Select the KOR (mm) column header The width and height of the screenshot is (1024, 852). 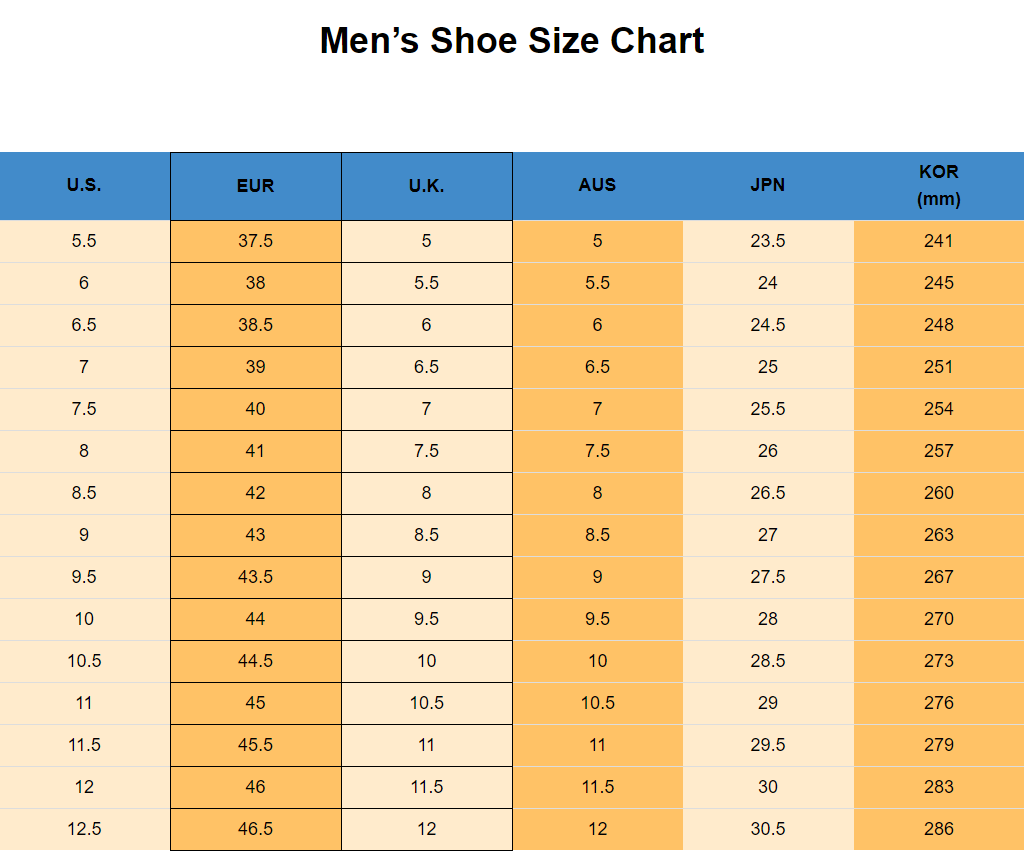(x=939, y=186)
